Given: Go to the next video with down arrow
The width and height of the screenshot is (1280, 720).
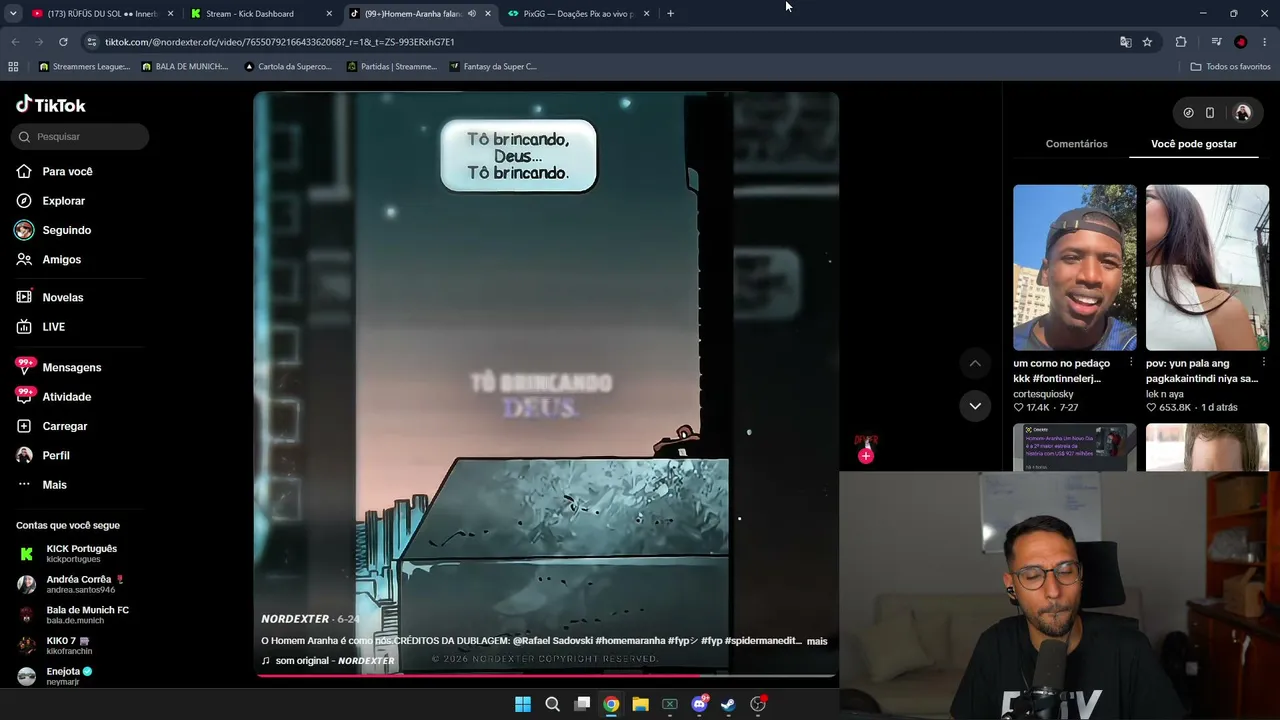Looking at the screenshot, I should pyautogui.click(x=975, y=406).
